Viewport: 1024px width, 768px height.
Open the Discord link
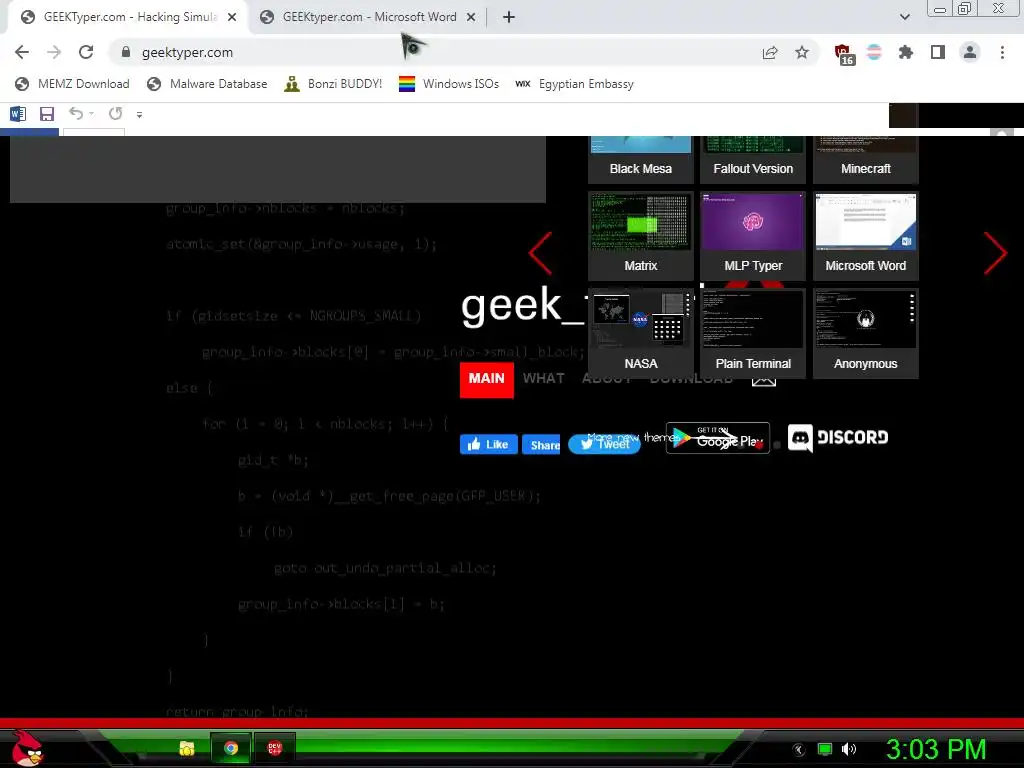click(838, 438)
